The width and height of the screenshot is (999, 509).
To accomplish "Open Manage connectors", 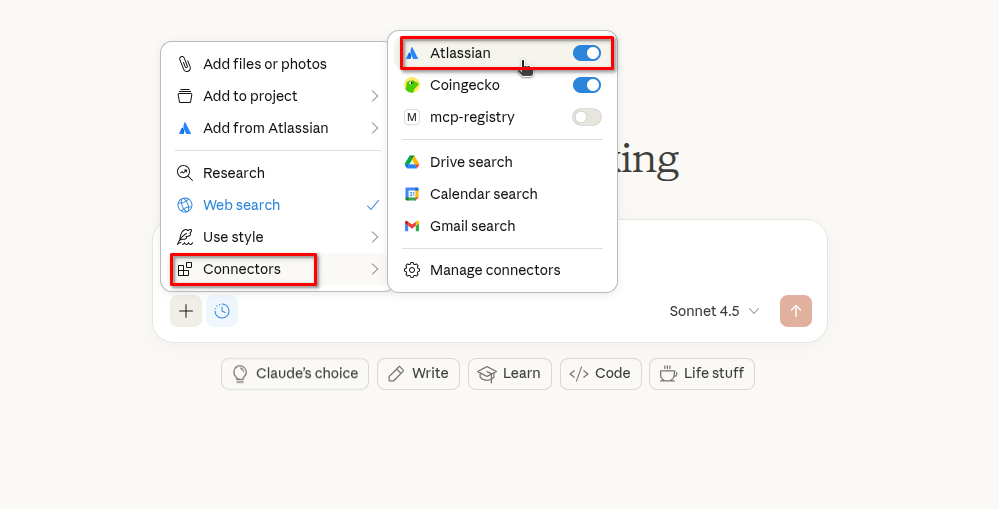I will point(502,270).
